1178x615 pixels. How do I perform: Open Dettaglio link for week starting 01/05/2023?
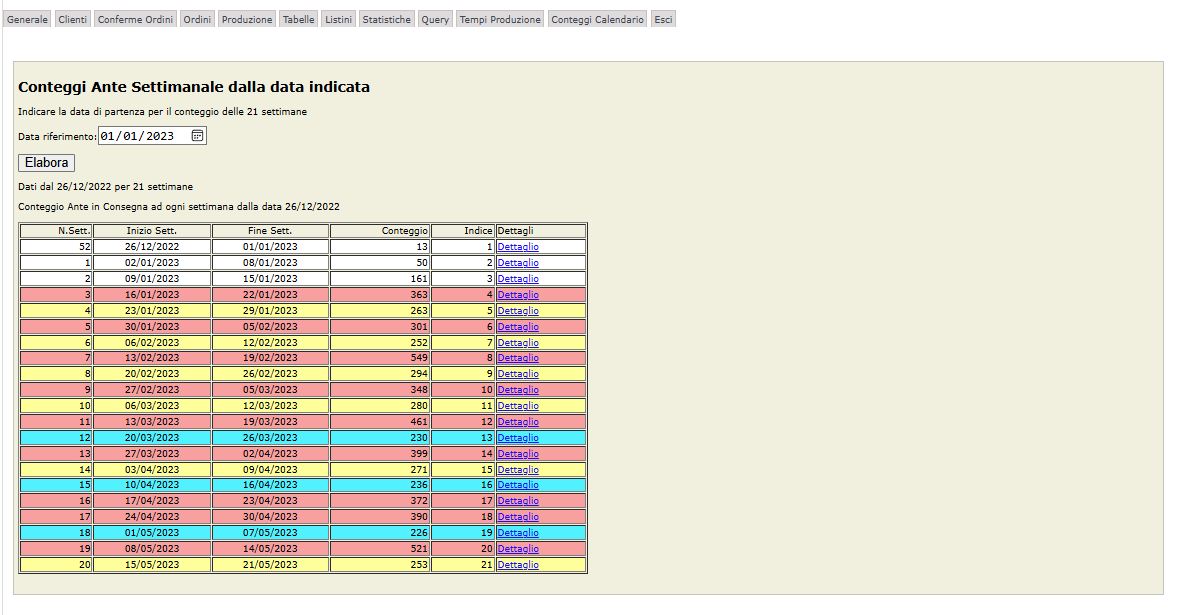[518, 533]
